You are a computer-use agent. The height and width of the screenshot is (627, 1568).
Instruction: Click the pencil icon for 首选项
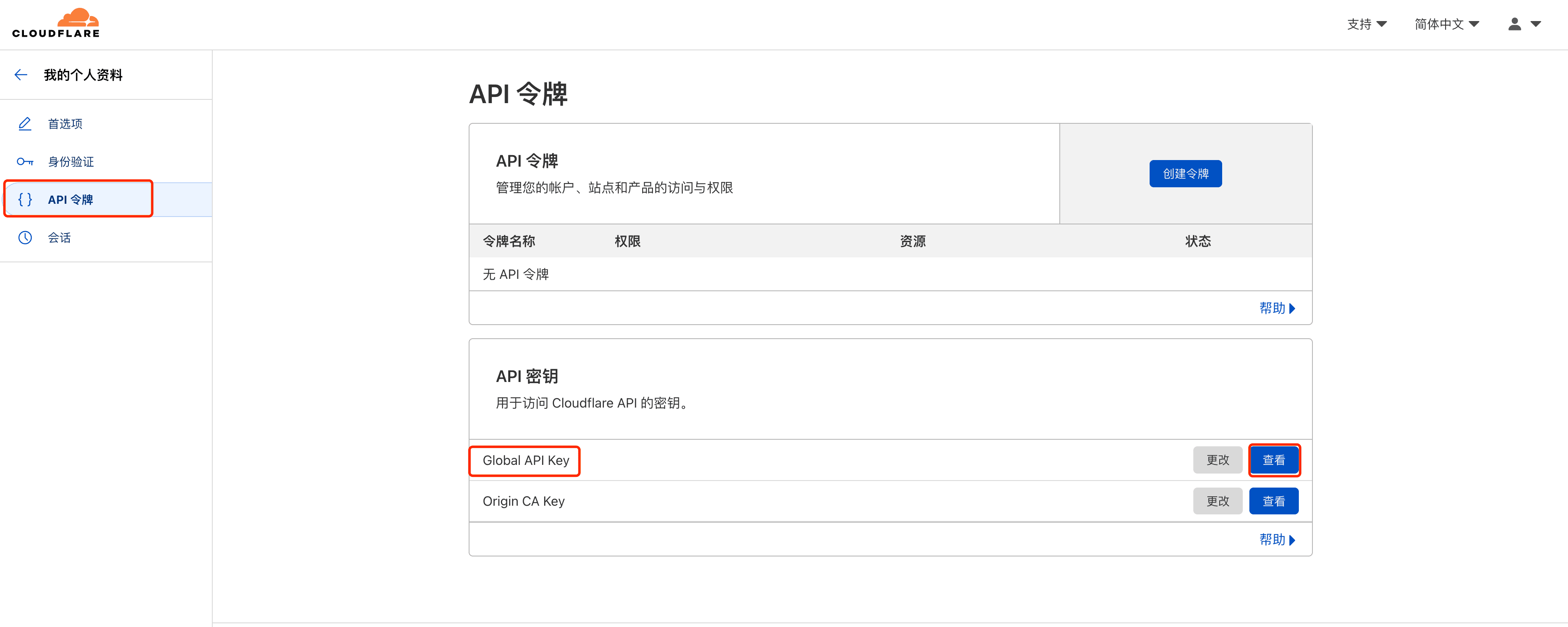pos(25,124)
